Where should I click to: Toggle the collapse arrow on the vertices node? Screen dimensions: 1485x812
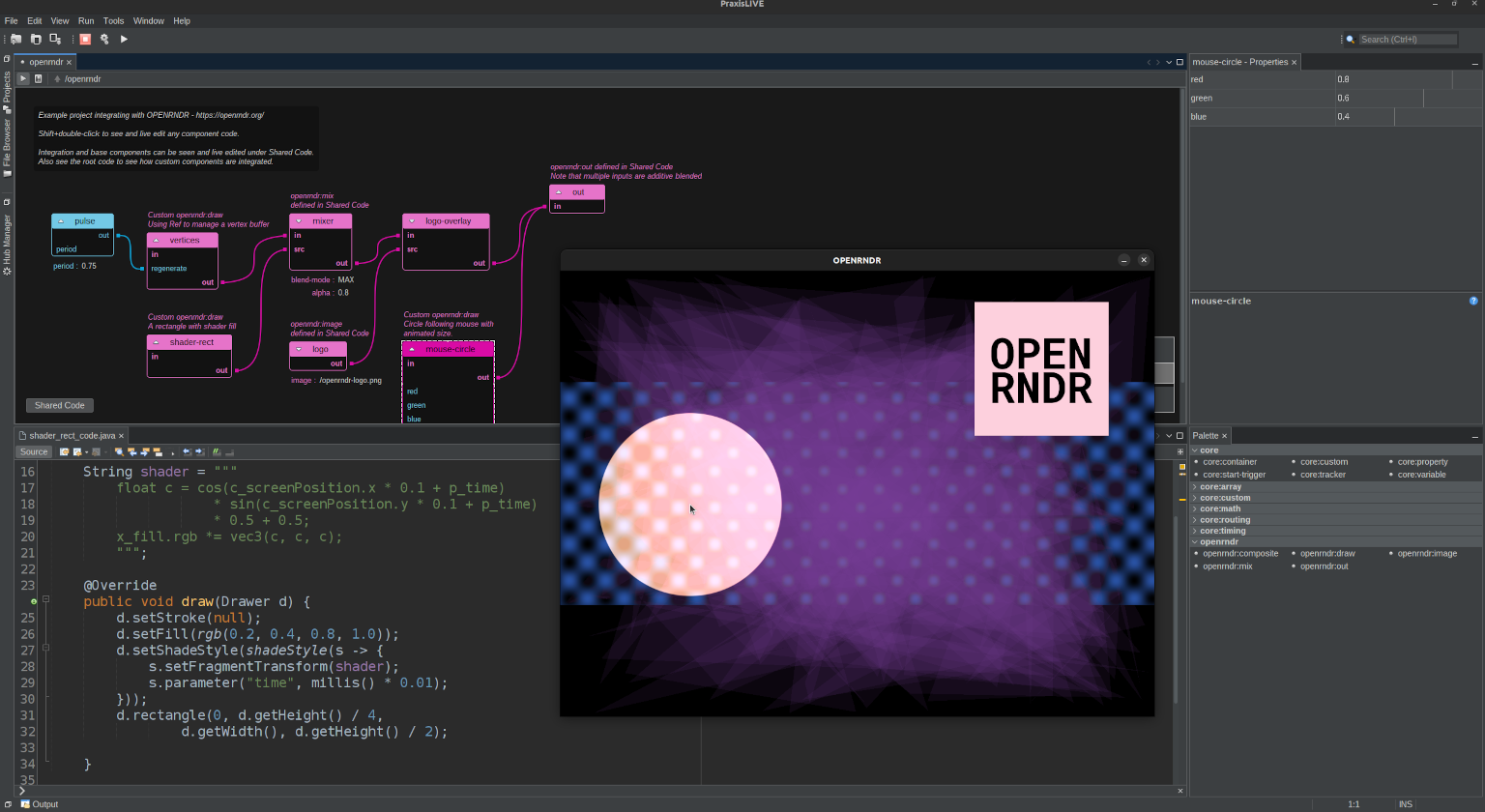pyautogui.click(x=156, y=240)
